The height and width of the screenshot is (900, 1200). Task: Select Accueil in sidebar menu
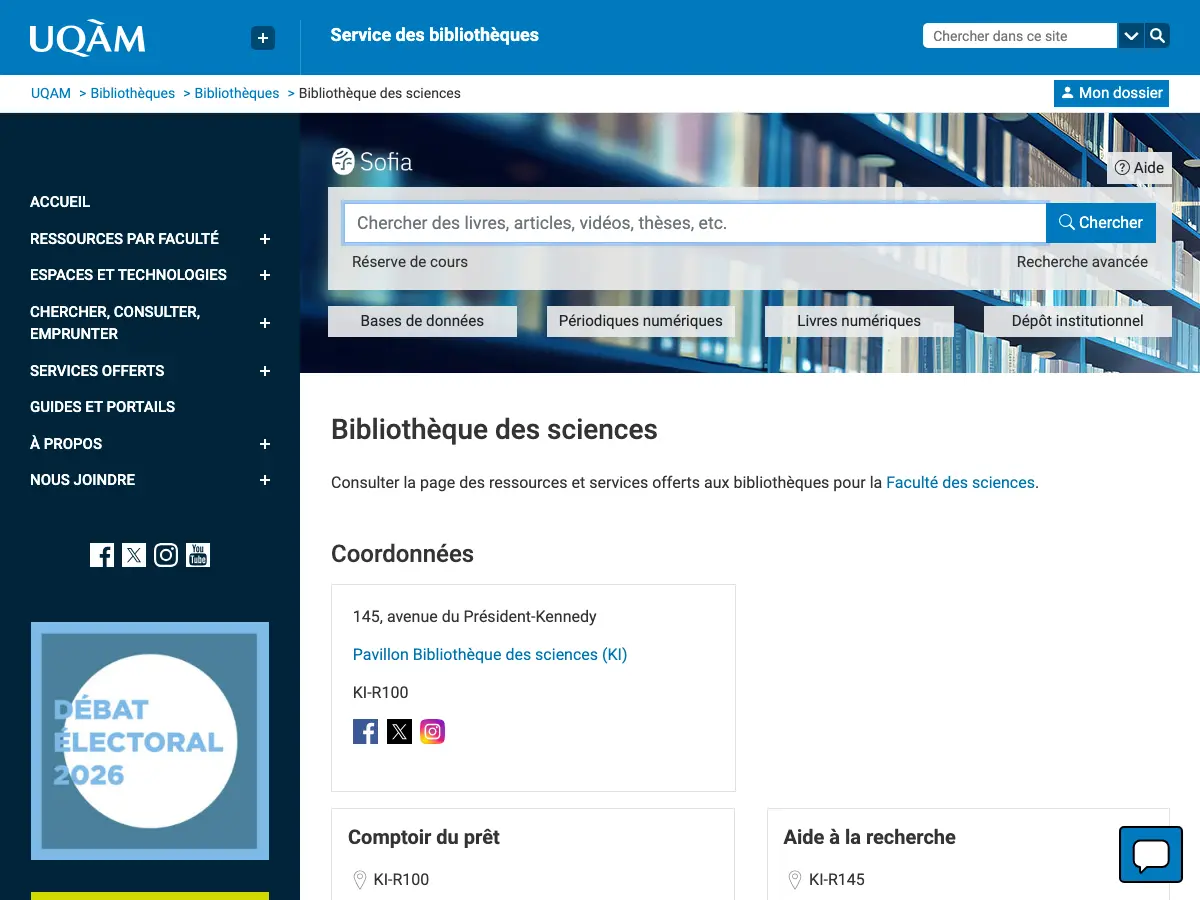click(x=60, y=202)
